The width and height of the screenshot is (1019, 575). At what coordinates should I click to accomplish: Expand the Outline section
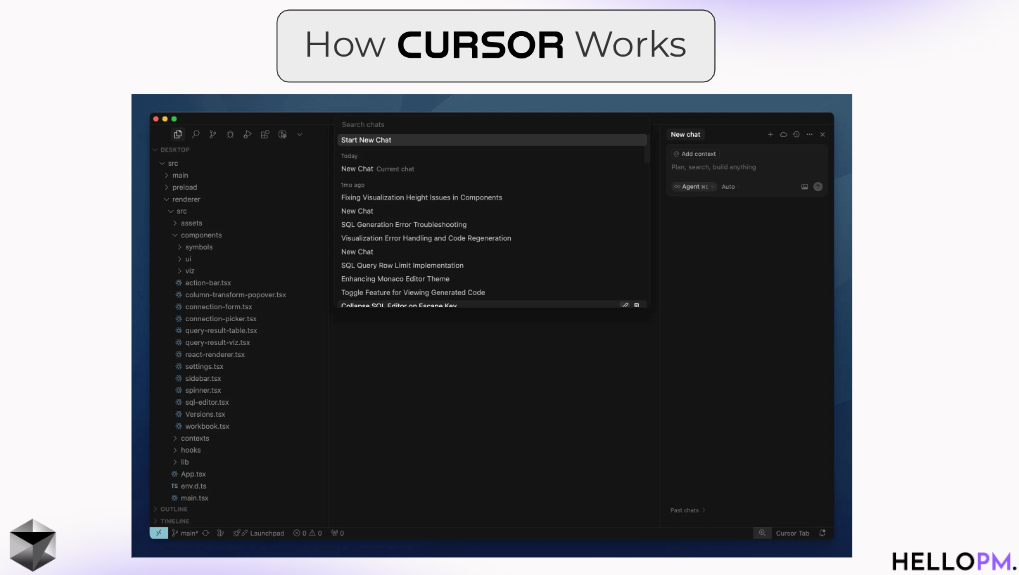coord(173,509)
